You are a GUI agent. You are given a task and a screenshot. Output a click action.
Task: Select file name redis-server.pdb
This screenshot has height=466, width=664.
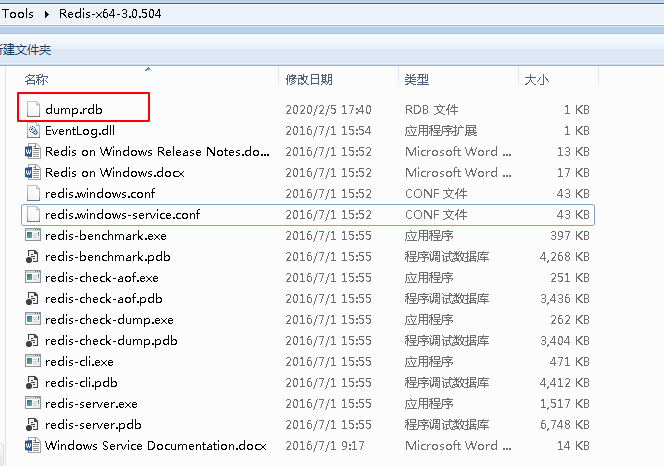click(x=93, y=424)
